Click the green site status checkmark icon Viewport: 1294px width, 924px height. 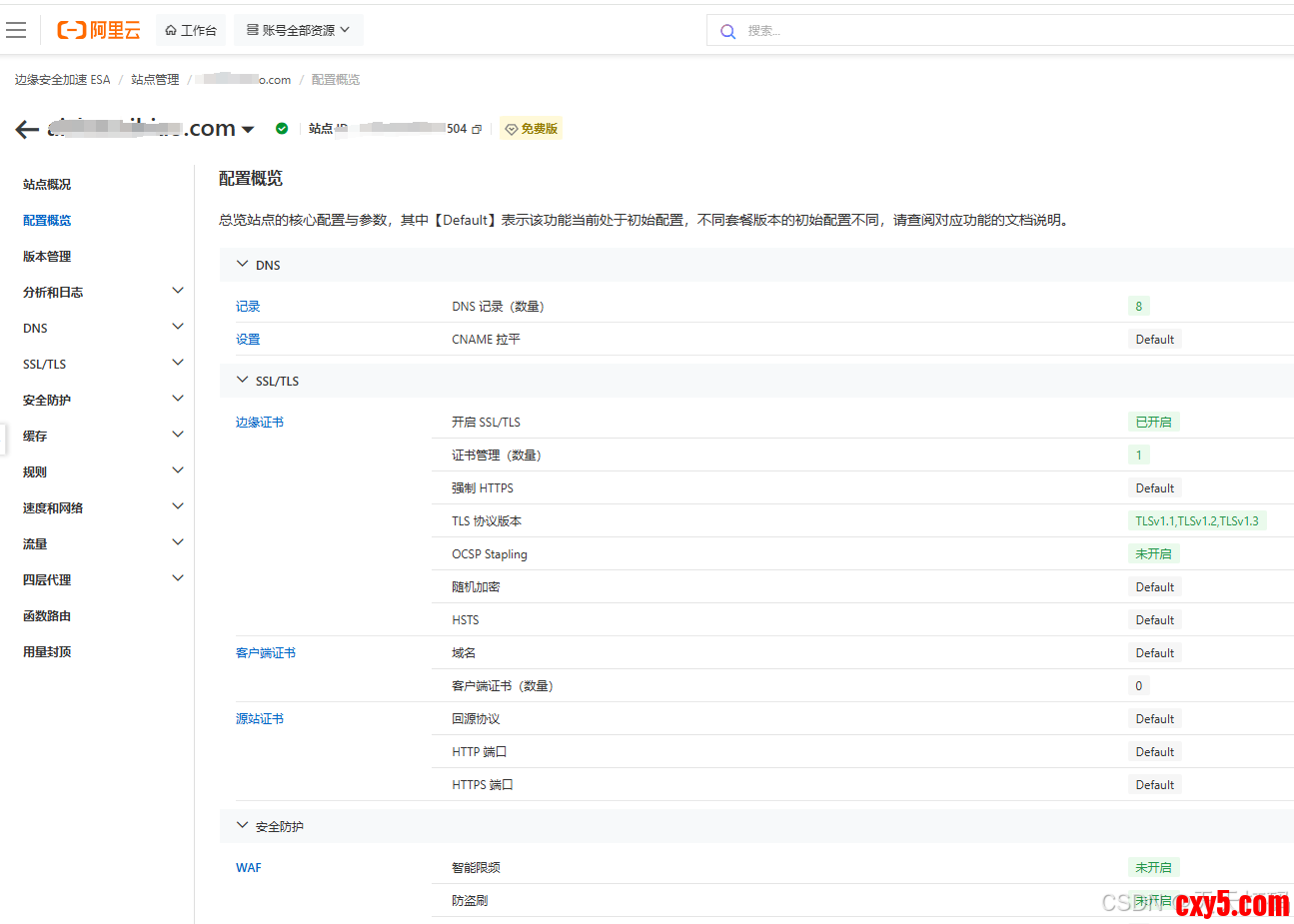click(282, 129)
